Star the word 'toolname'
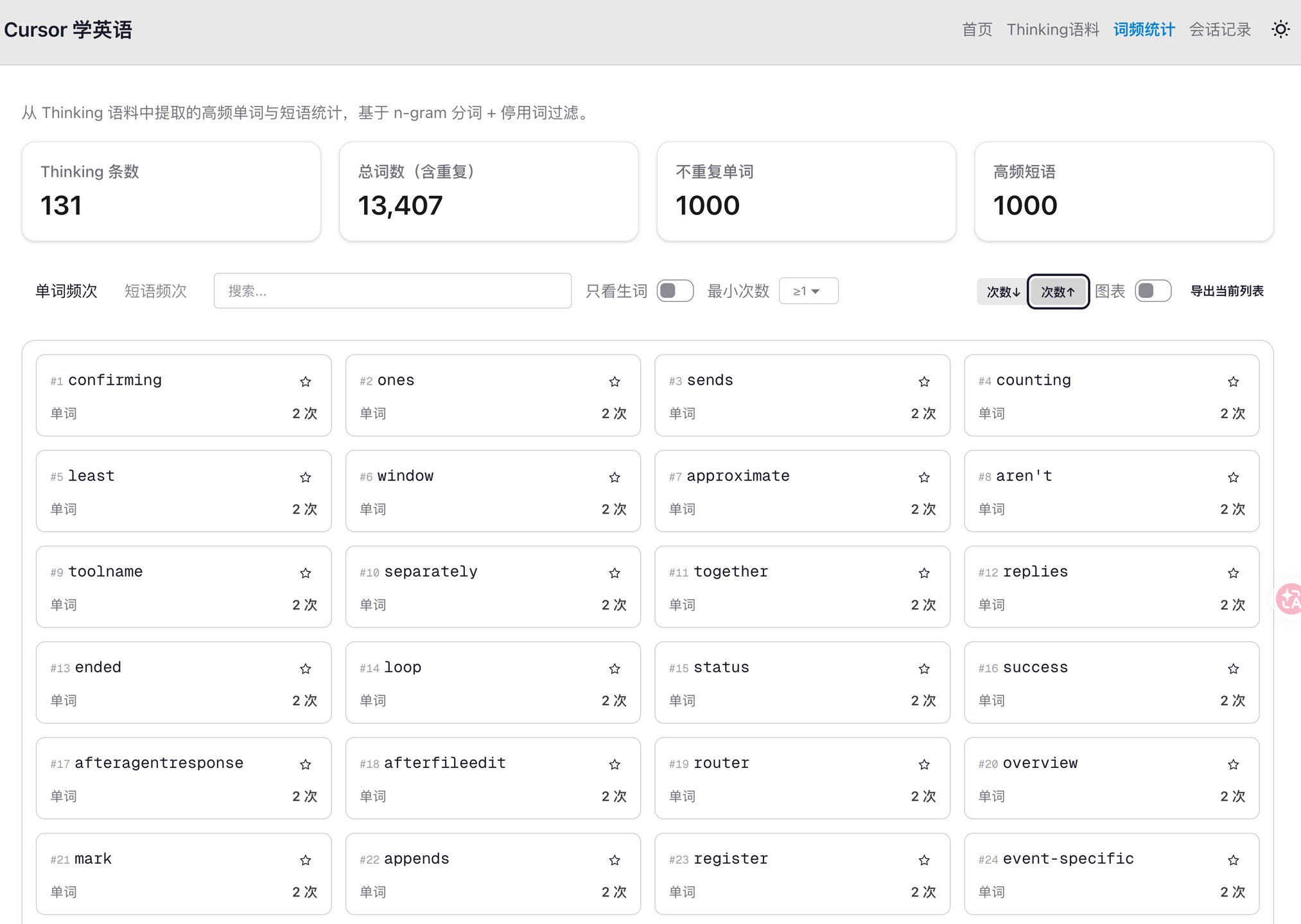The width and height of the screenshot is (1301, 924). (306, 573)
